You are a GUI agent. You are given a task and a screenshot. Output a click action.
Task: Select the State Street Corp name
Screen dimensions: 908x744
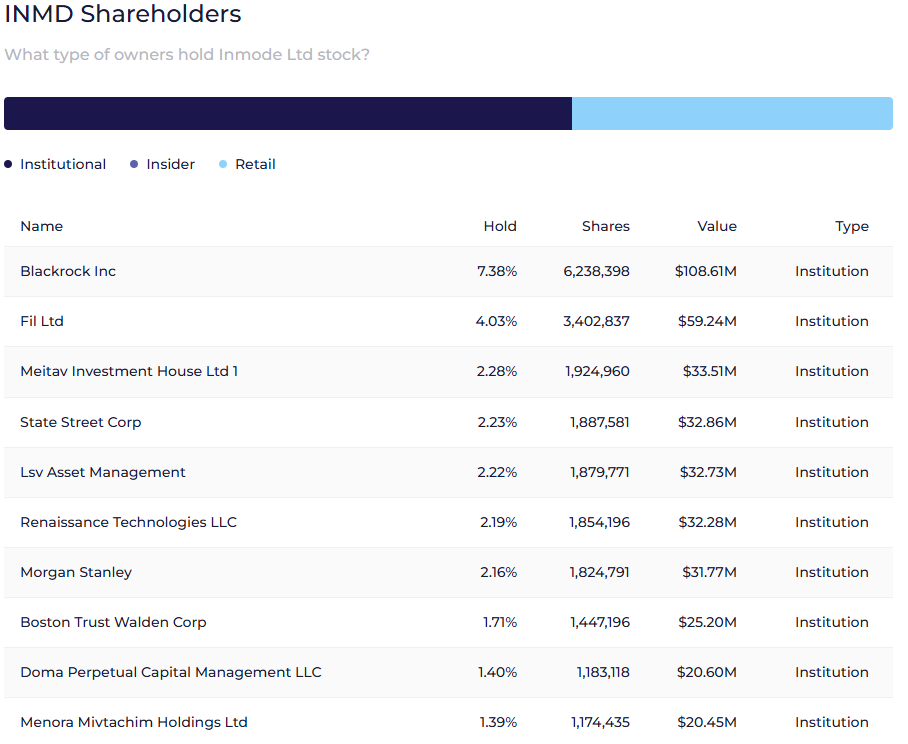coord(81,422)
